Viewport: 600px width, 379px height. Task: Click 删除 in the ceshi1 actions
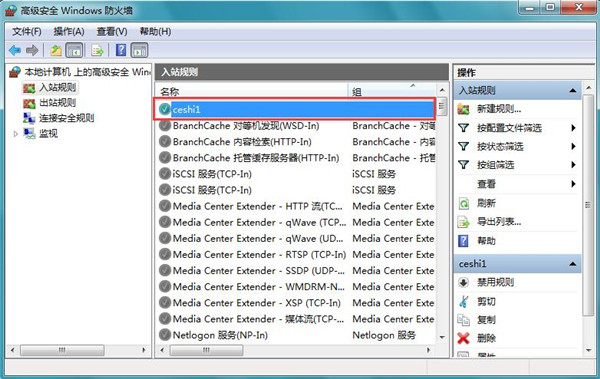486,338
